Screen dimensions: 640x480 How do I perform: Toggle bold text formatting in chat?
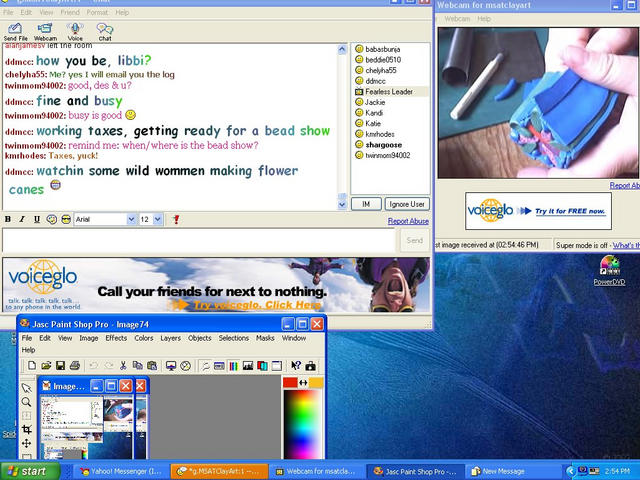click(8, 219)
